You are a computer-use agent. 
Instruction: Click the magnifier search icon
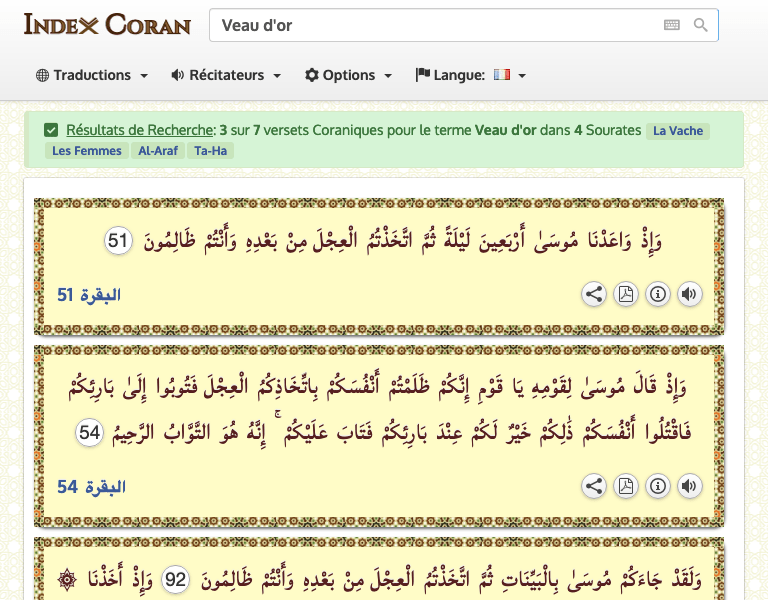(700, 25)
